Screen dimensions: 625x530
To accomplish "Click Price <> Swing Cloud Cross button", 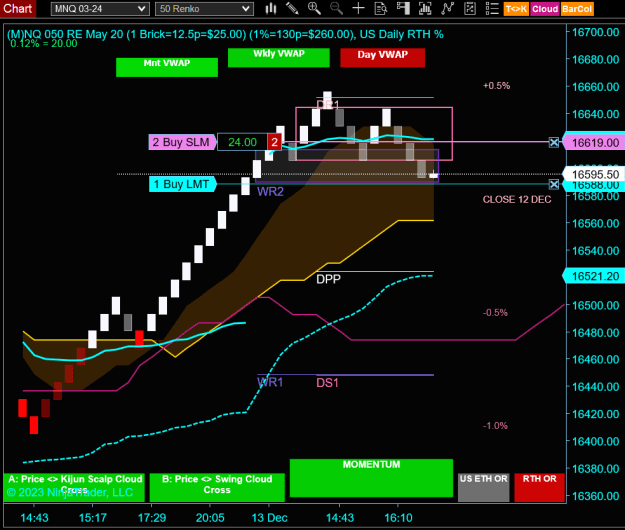I will (217, 487).
